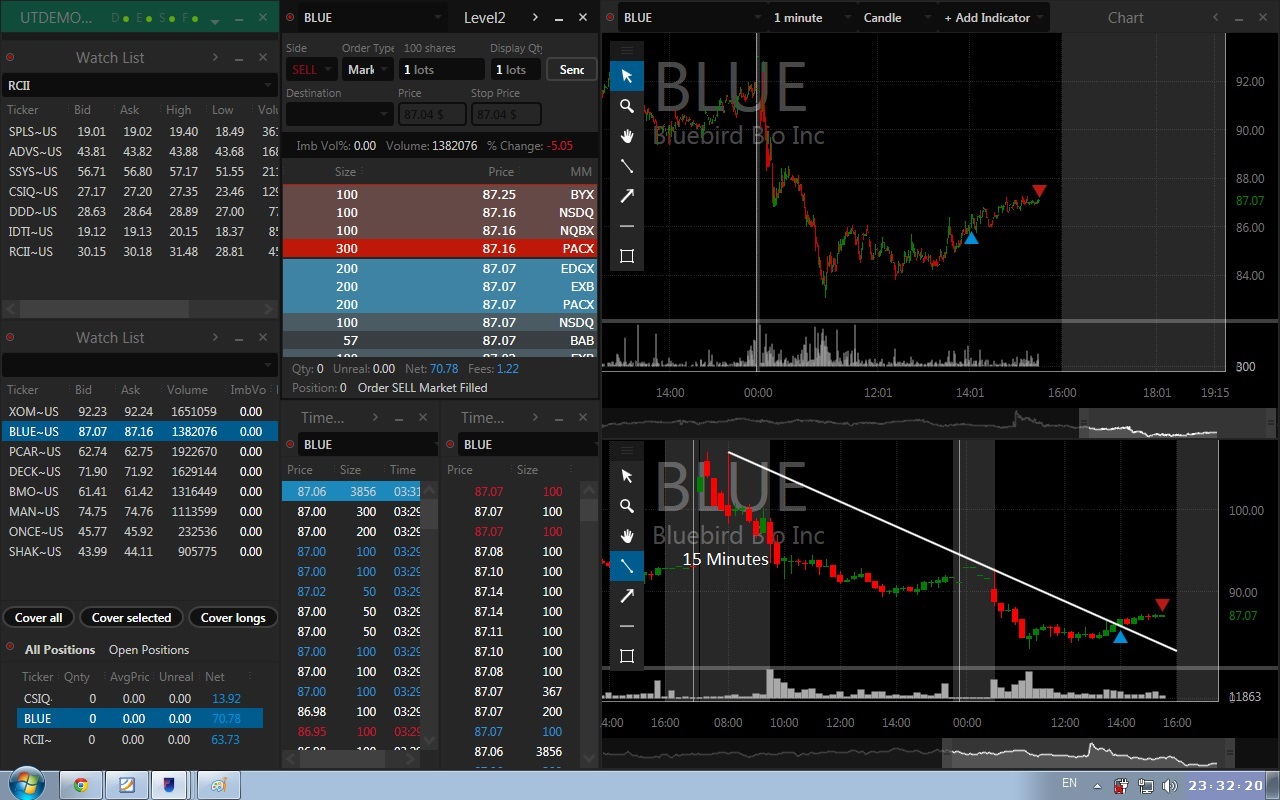Click the Cover all button
The width and height of the screenshot is (1280, 800).
[x=39, y=617]
